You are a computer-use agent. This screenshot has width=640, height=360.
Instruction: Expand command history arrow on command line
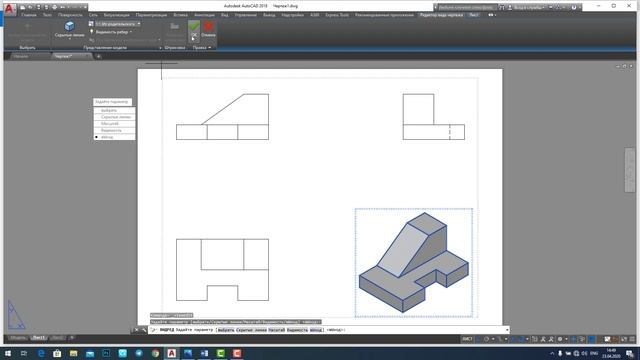507,330
